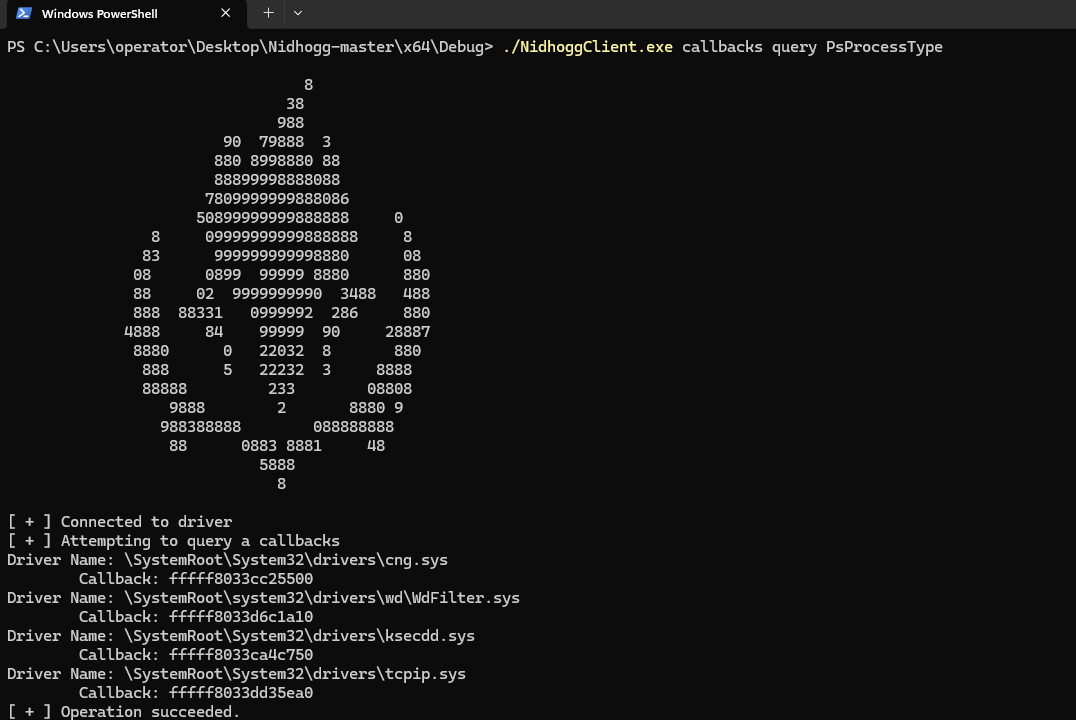This screenshot has height=720, width=1076.
Task: Open a new tab with the plus button
Action: (x=268, y=13)
